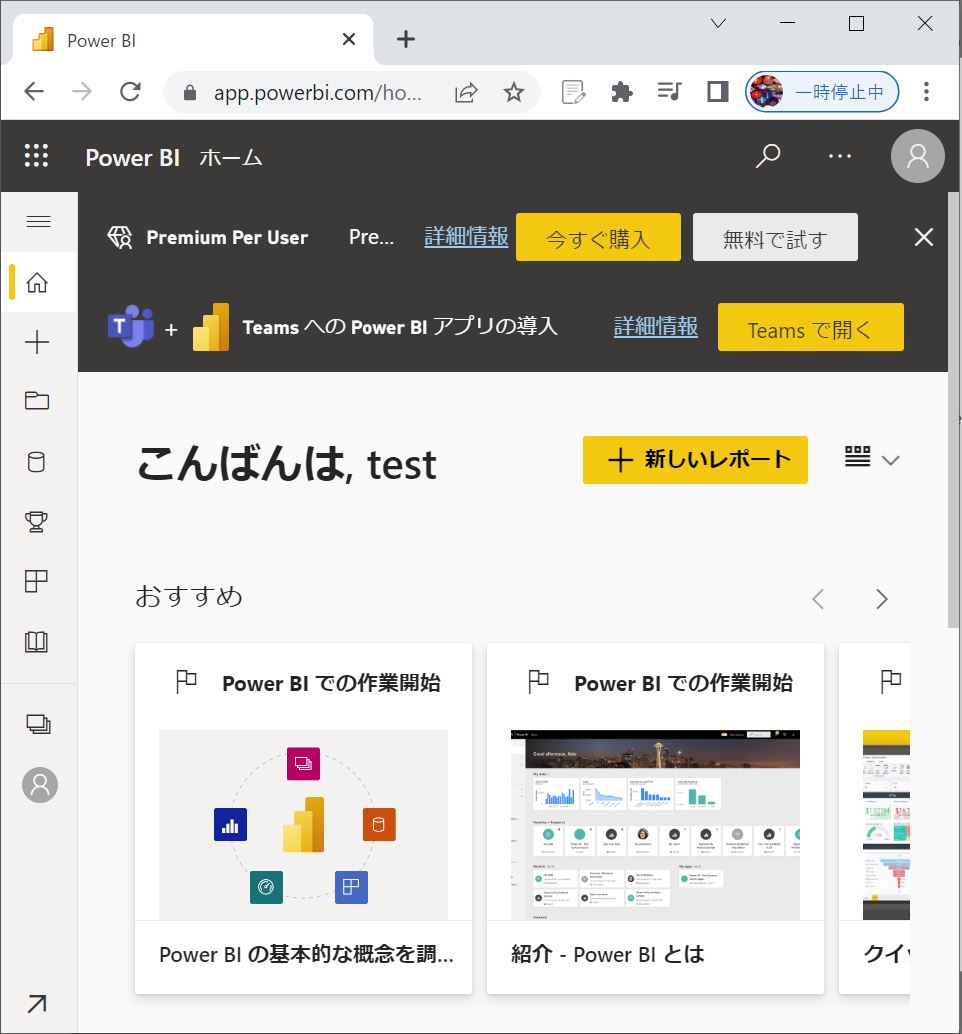This screenshot has height=1034, width=962.
Task: Open the user account avatar in header
Action: (917, 156)
